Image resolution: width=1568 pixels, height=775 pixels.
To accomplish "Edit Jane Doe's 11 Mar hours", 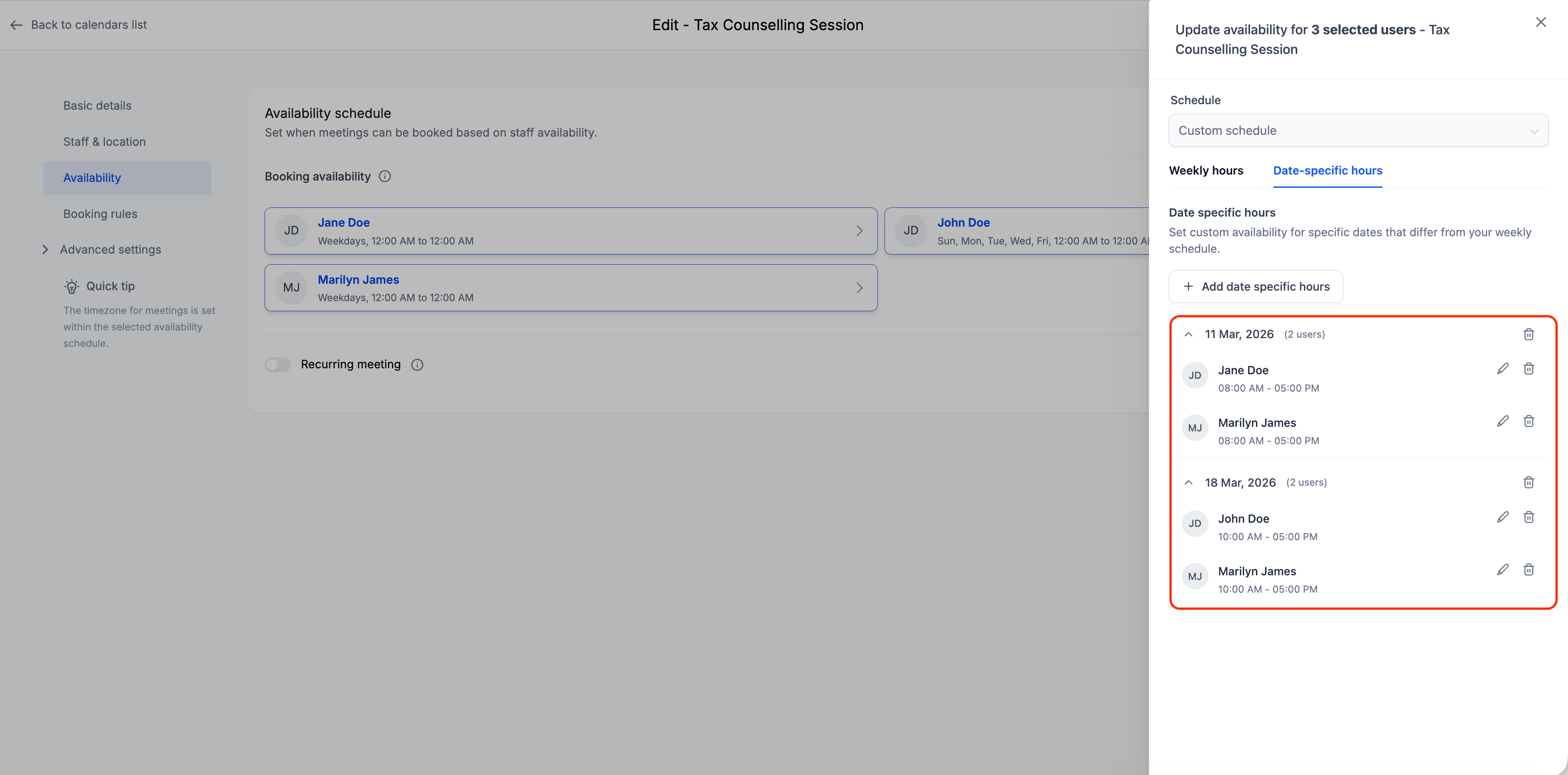I will point(1502,369).
